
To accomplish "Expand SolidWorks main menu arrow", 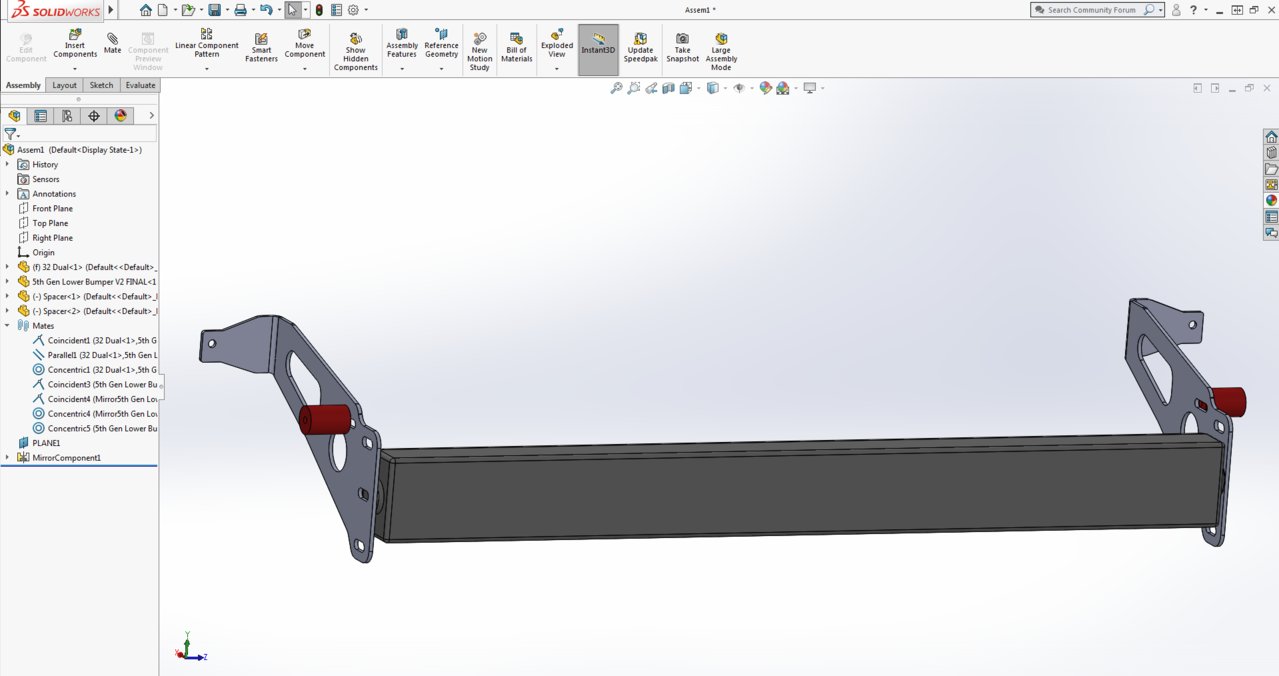I will click(111, 10).
